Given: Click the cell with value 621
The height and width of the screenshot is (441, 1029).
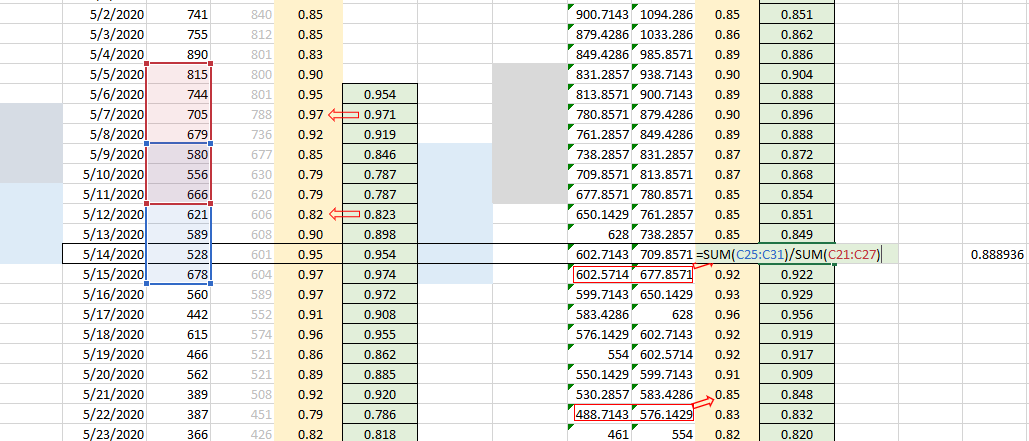Looking at the screenshot, I should tap(178, 214).
